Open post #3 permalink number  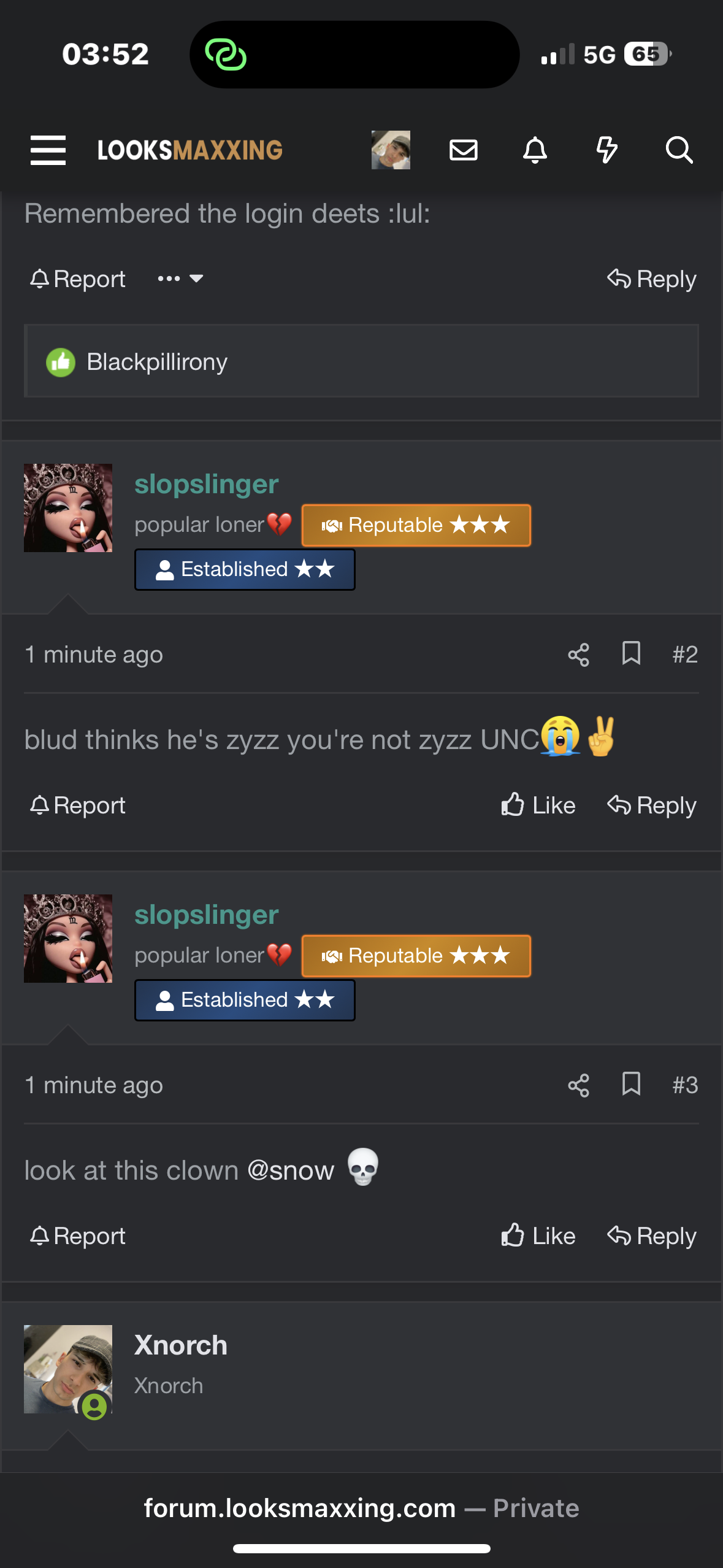point(685,1085)
